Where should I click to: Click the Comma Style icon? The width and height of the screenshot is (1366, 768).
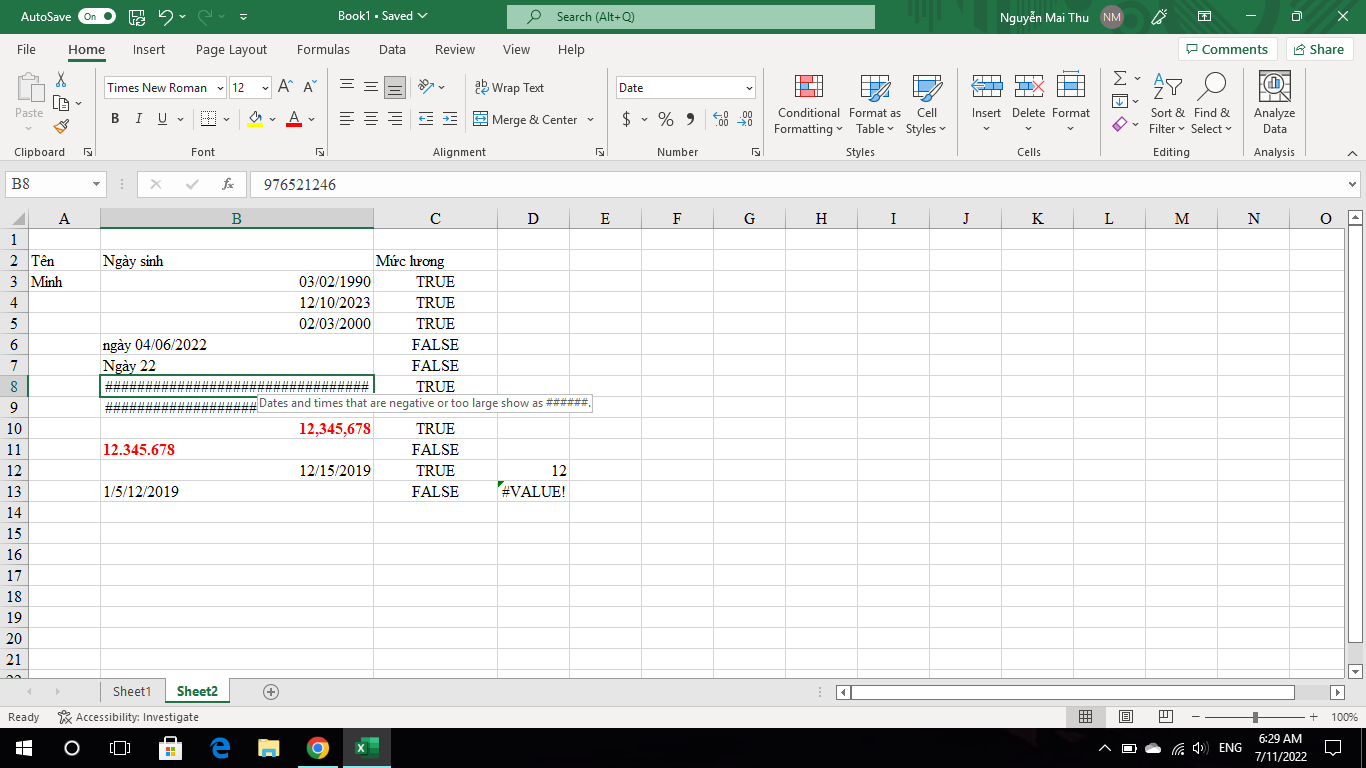(x=690, y=119)
